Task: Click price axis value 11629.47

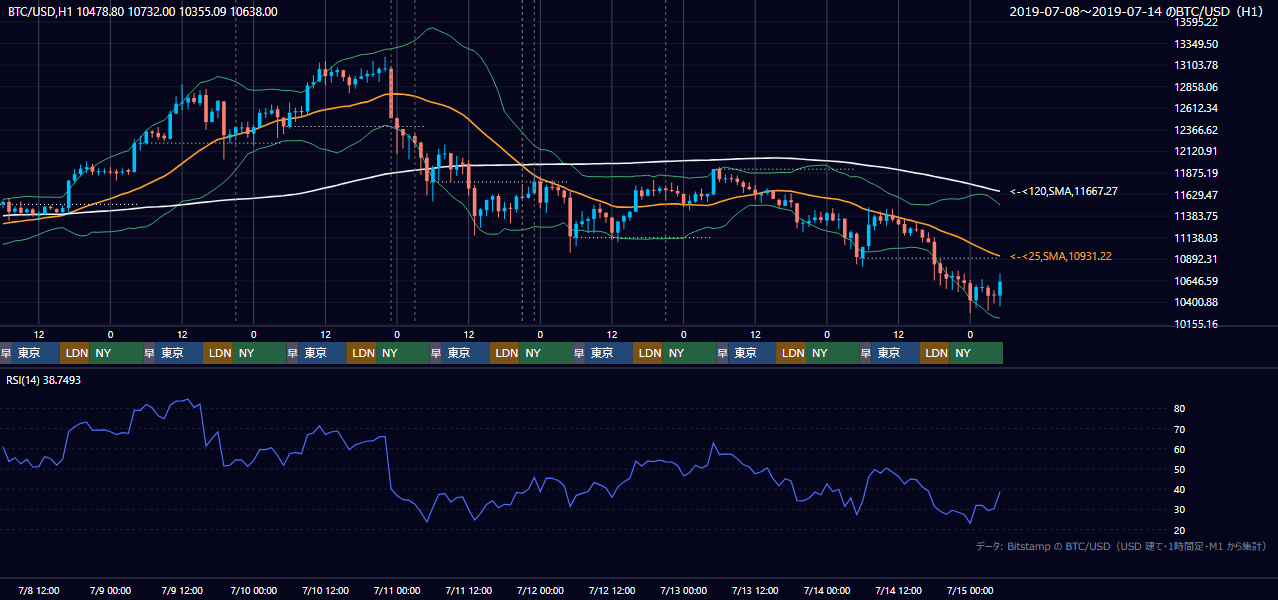Action: (1196, 195)
